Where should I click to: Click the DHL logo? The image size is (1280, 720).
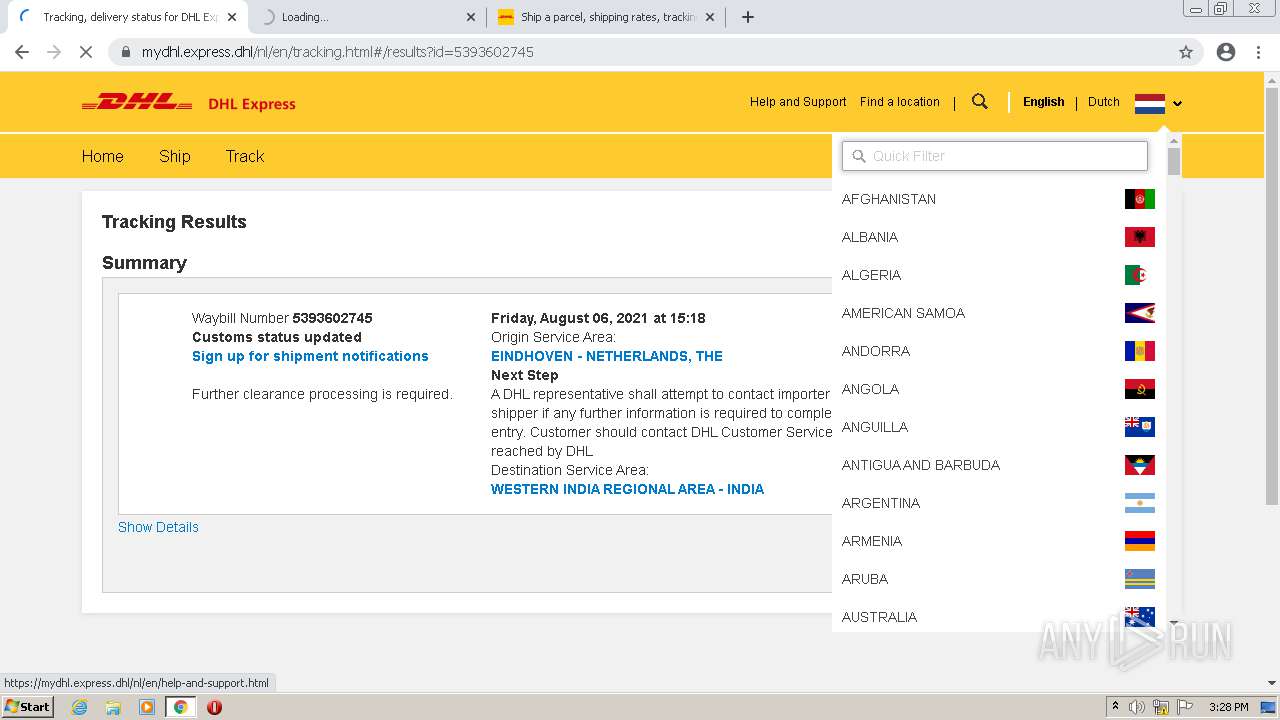pyautogui.click(x=137, y=102)
